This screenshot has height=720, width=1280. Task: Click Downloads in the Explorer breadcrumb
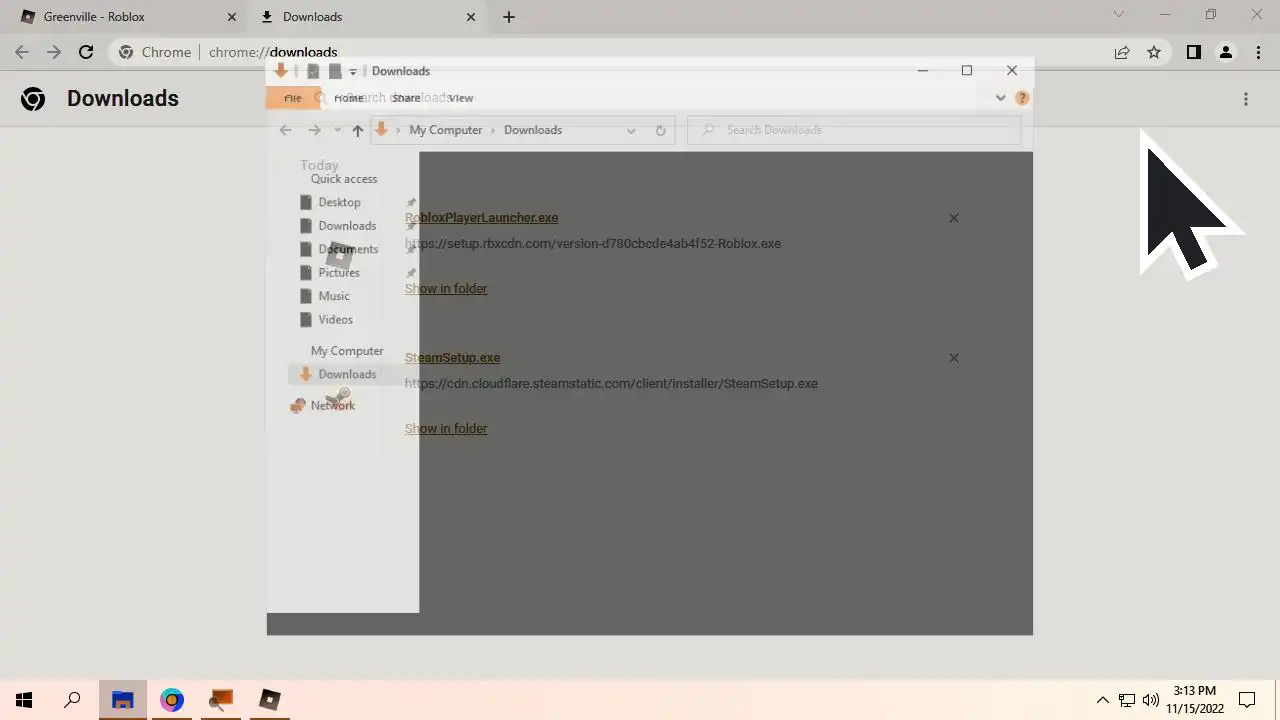(533, 130)
